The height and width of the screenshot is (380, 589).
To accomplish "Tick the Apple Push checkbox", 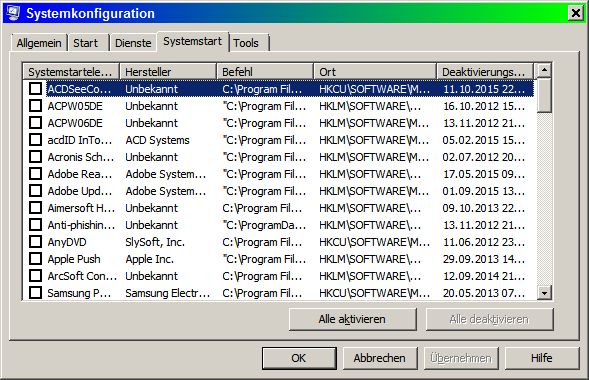I will [36, 259].
